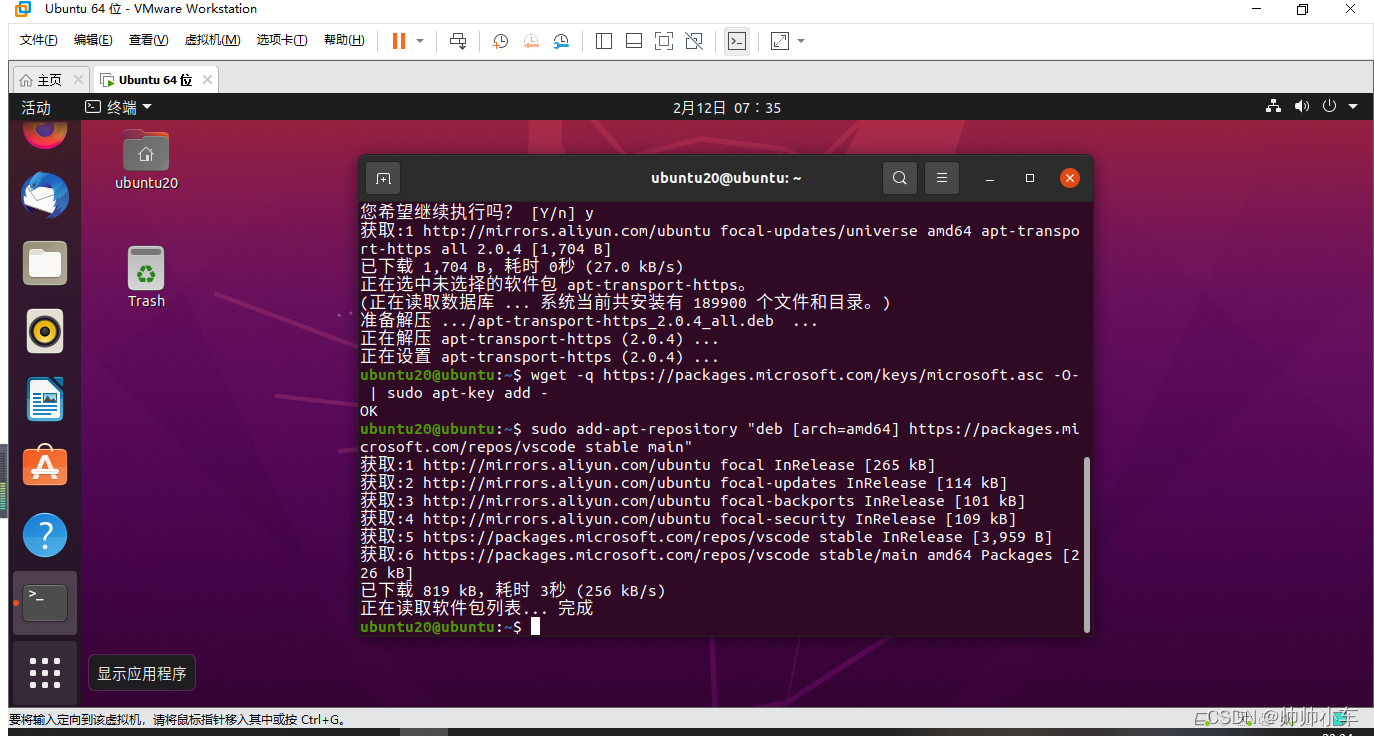
Task: Expand the system menu arrow in the top bar
Action: [1353, 106]
